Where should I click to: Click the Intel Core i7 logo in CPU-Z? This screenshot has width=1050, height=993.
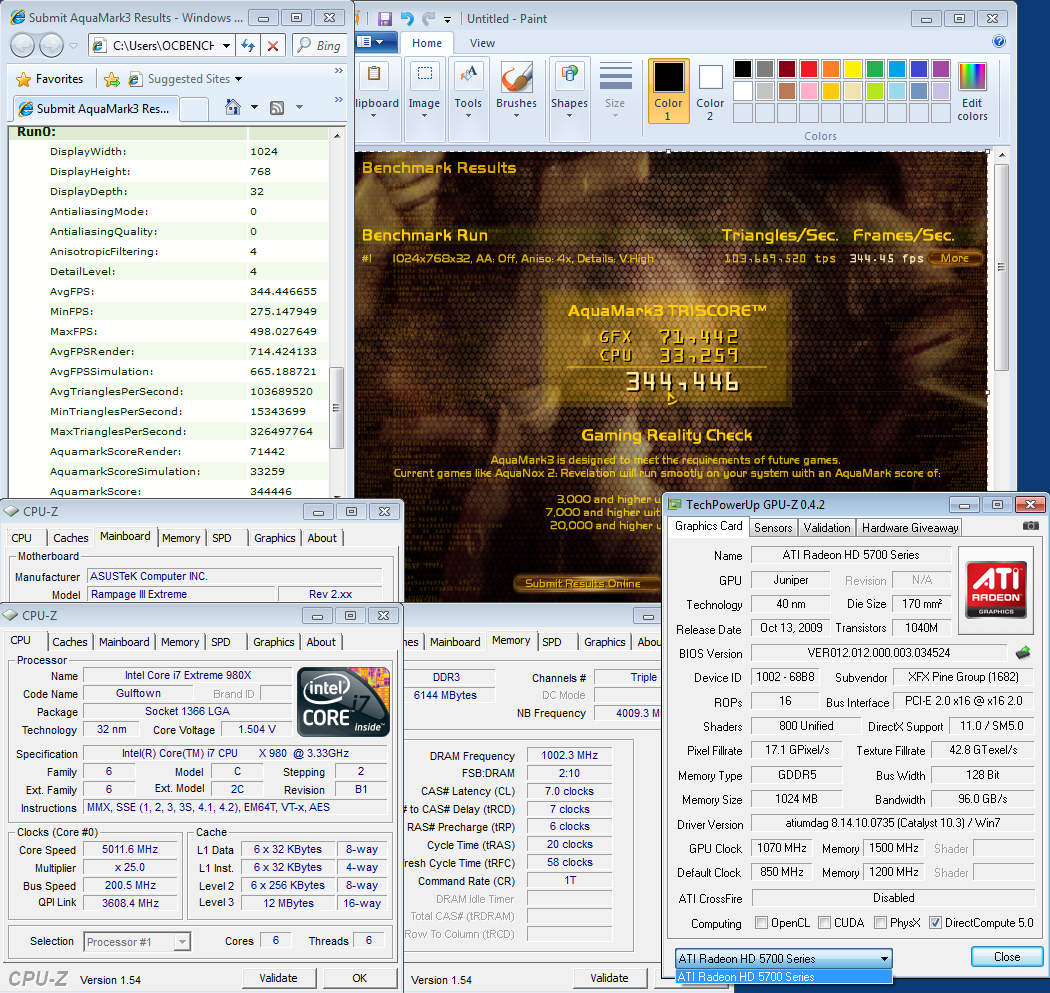(343, 701)
